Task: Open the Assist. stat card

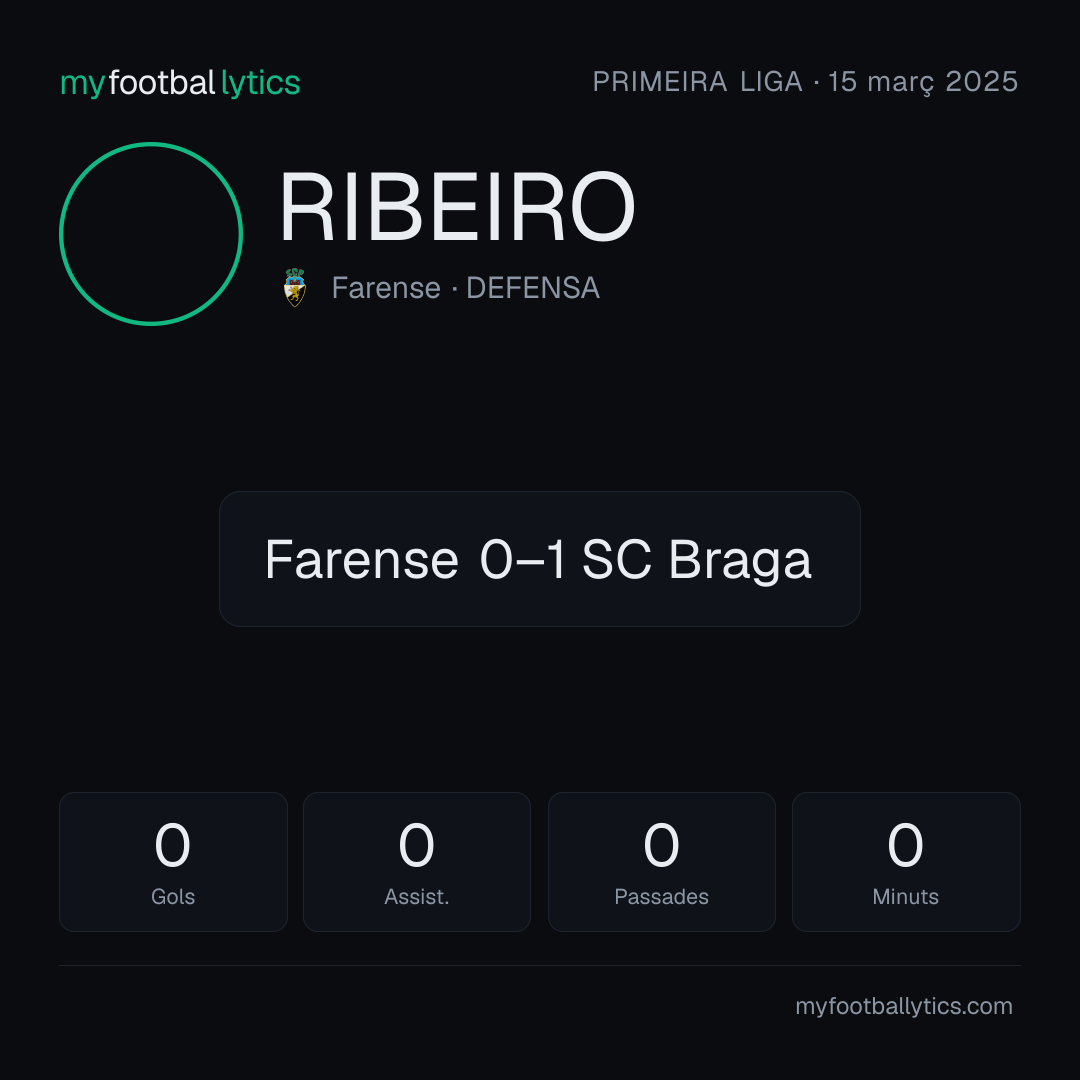Action: 417,862
